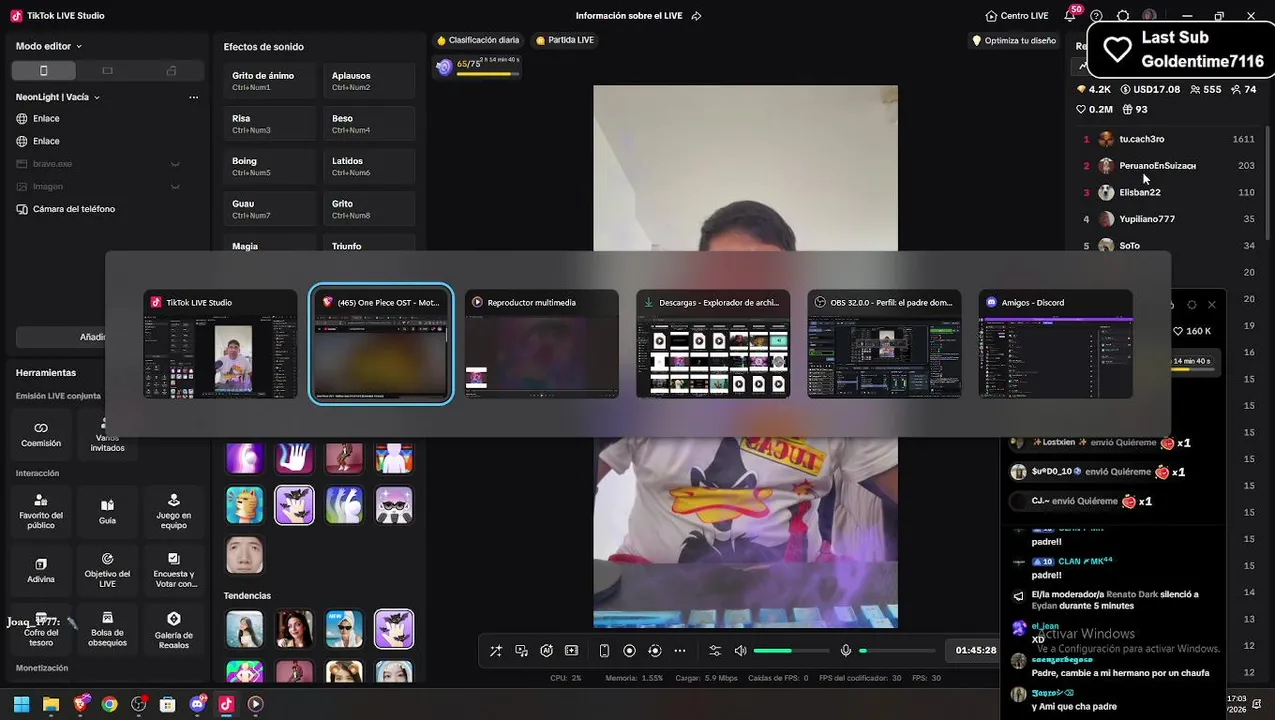1275x720 pixels.
Task: Switch to Amigos - Discord window
Action: point(1056,345)
